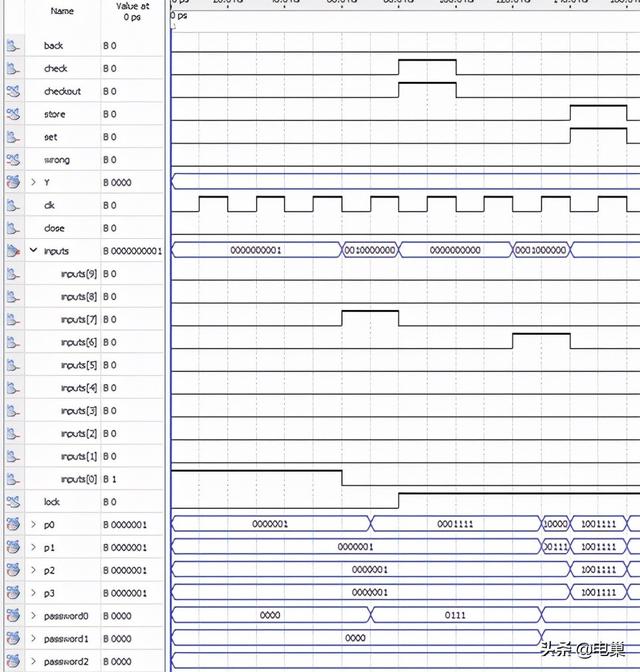Click the input pin icon beside back
Screen dimensions: 640x672
(13, 45)
